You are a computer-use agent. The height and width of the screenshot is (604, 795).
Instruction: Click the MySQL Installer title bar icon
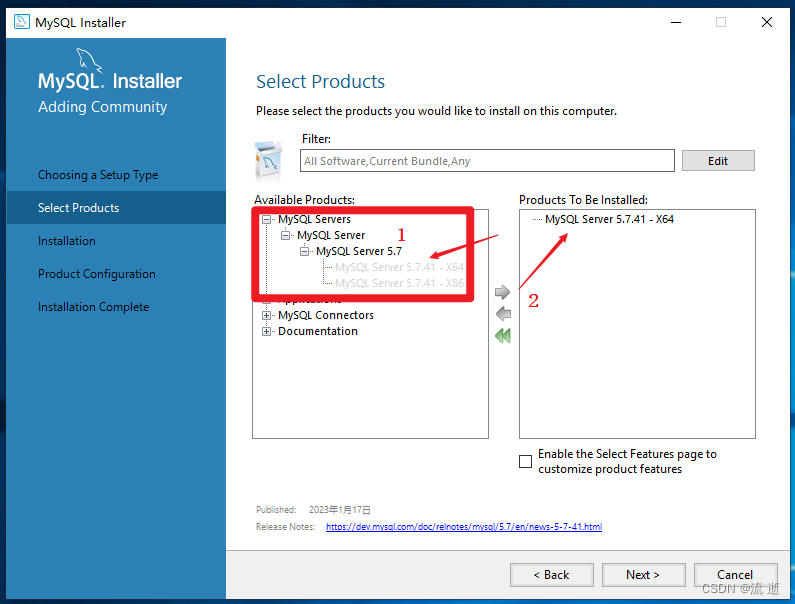click(x=22, y=22)
